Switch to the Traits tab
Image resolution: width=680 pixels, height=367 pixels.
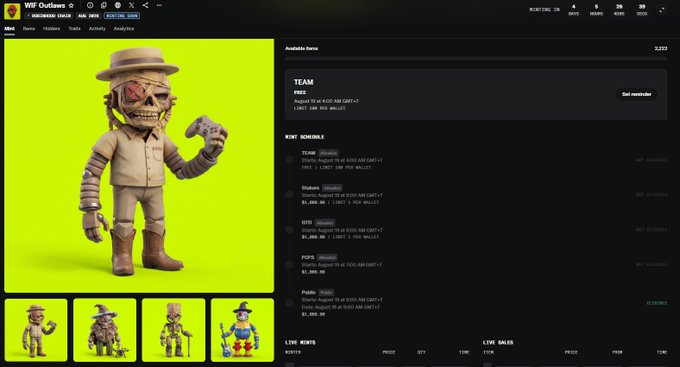[75, 29]
